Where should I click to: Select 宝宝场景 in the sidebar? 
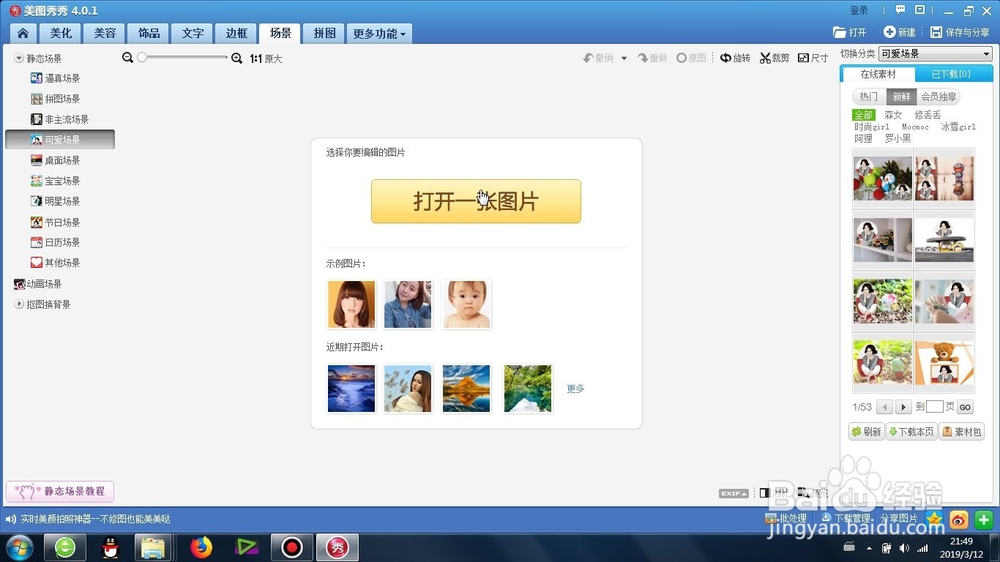[55, 181]
